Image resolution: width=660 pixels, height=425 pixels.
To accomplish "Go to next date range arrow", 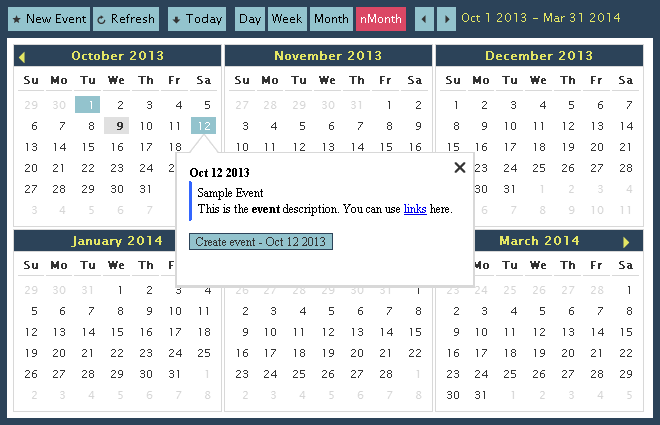I will (x=445, y=19).
